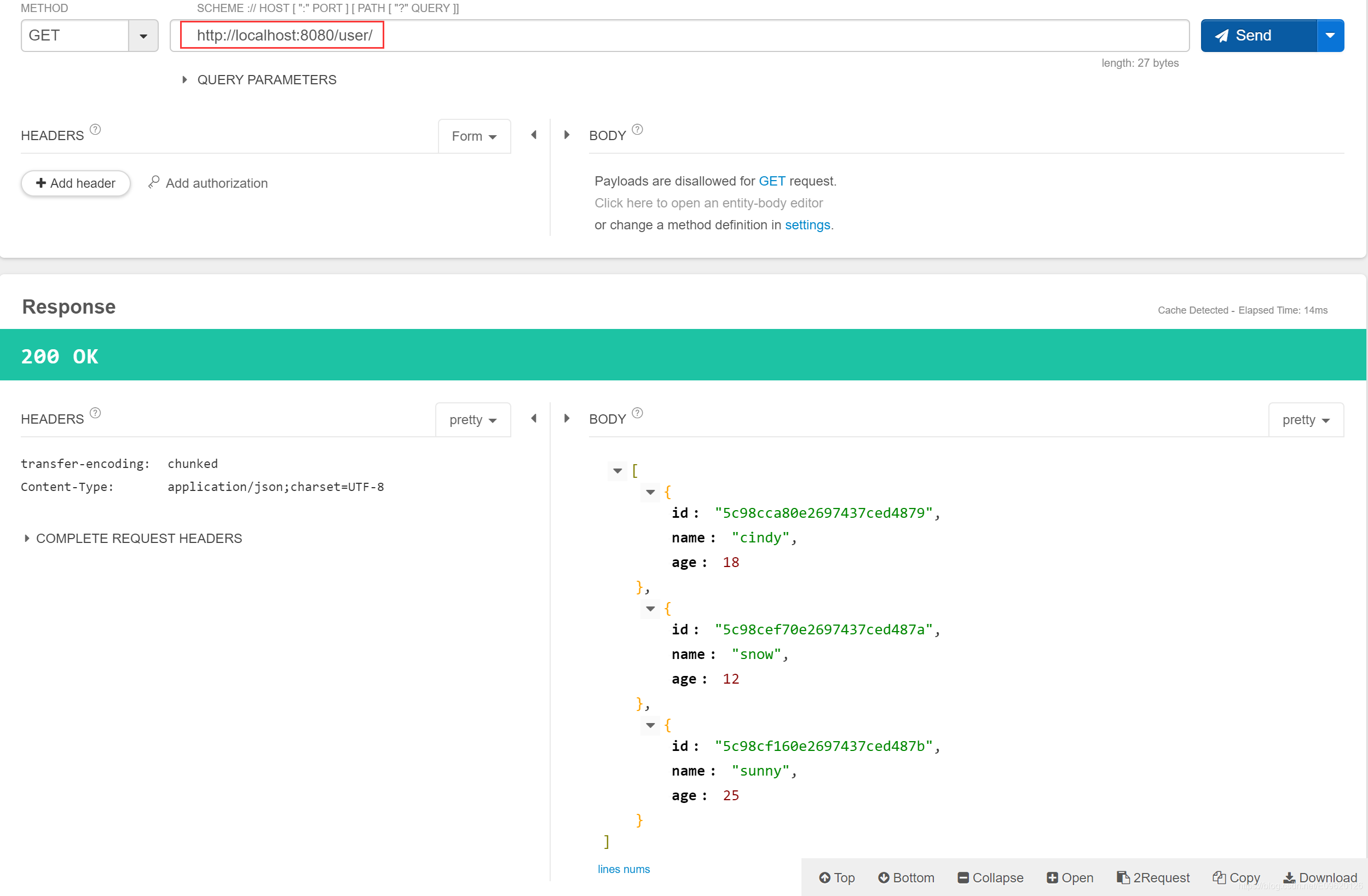The image size is (1368, 896).
Task: Click the Download response icon
Action: (1289, 877)
